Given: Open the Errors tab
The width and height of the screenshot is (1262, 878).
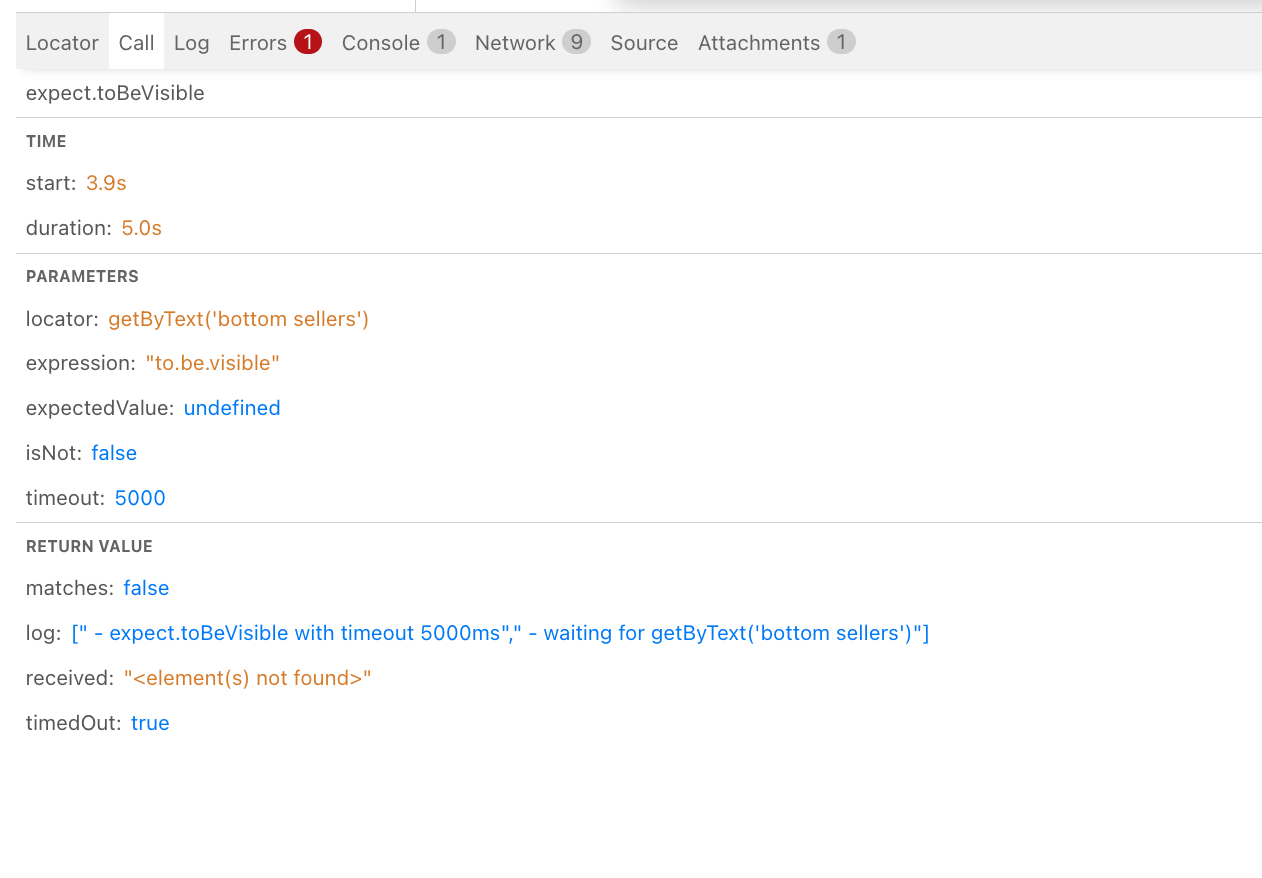Looking at the screenshot, I should click(258, 43).
